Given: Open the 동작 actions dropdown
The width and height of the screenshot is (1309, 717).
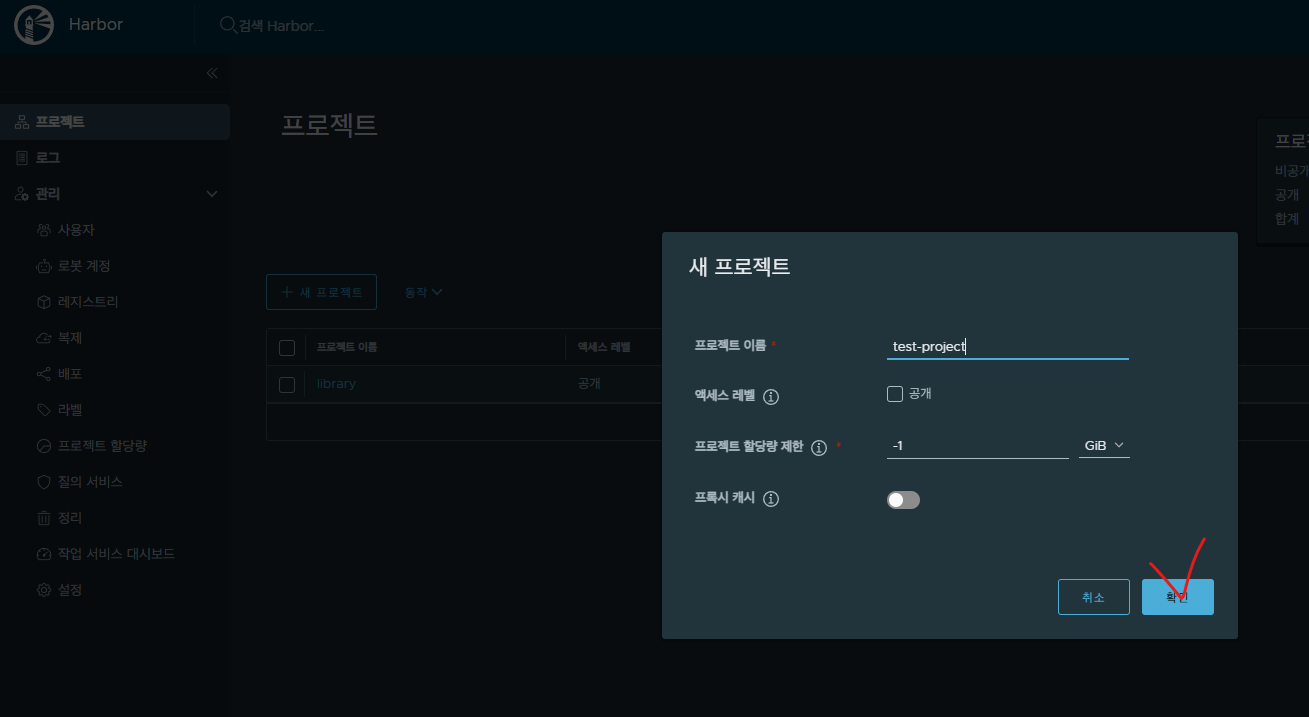Looking at the screenshot, I should coord(423,293).
